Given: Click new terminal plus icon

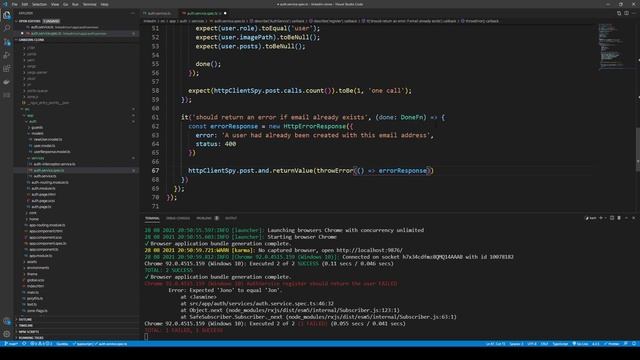Looking at the screenshot, I should tap(600, 218).
